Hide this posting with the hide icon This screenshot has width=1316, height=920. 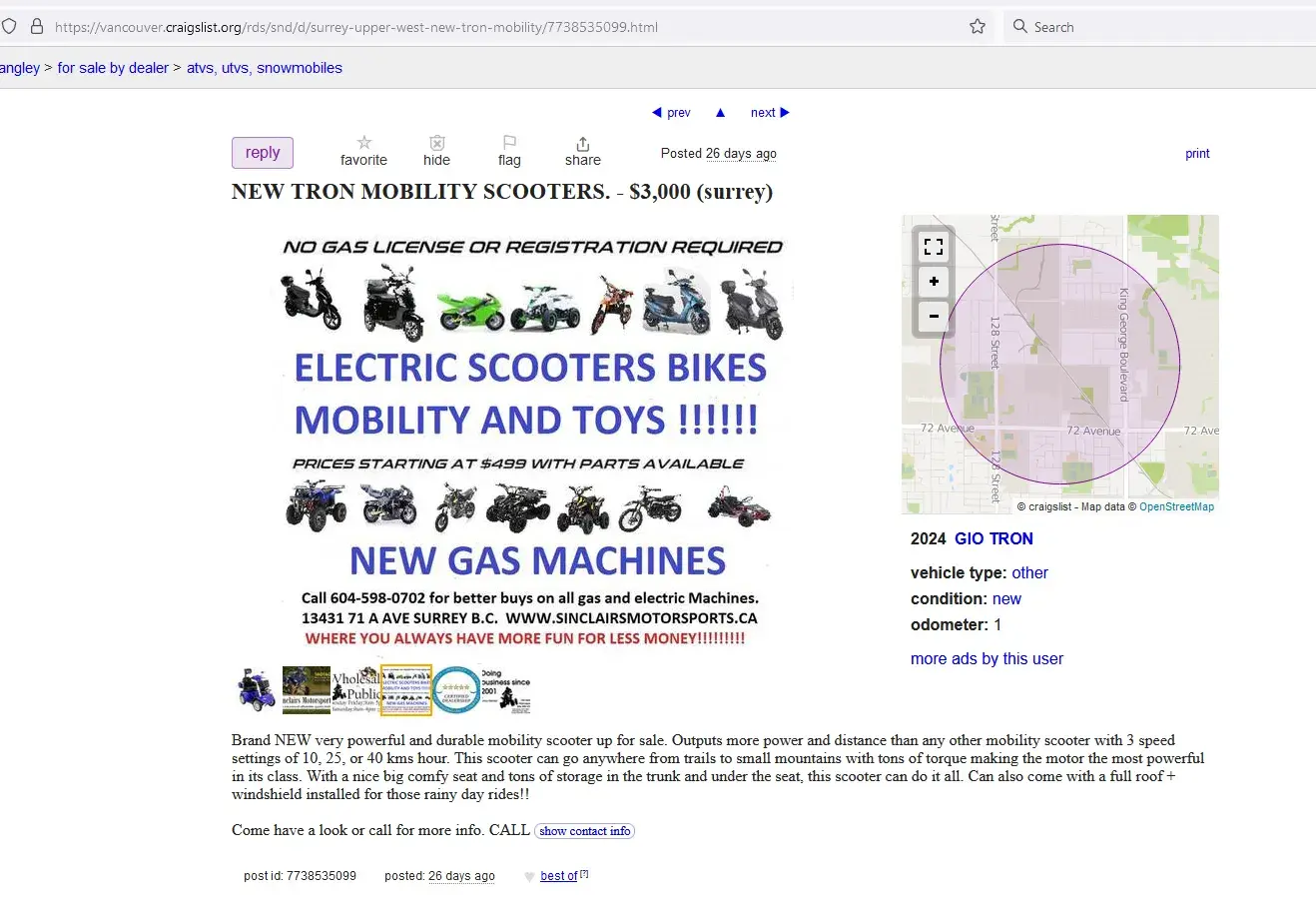pyautogui.click(x=437, y=143)
